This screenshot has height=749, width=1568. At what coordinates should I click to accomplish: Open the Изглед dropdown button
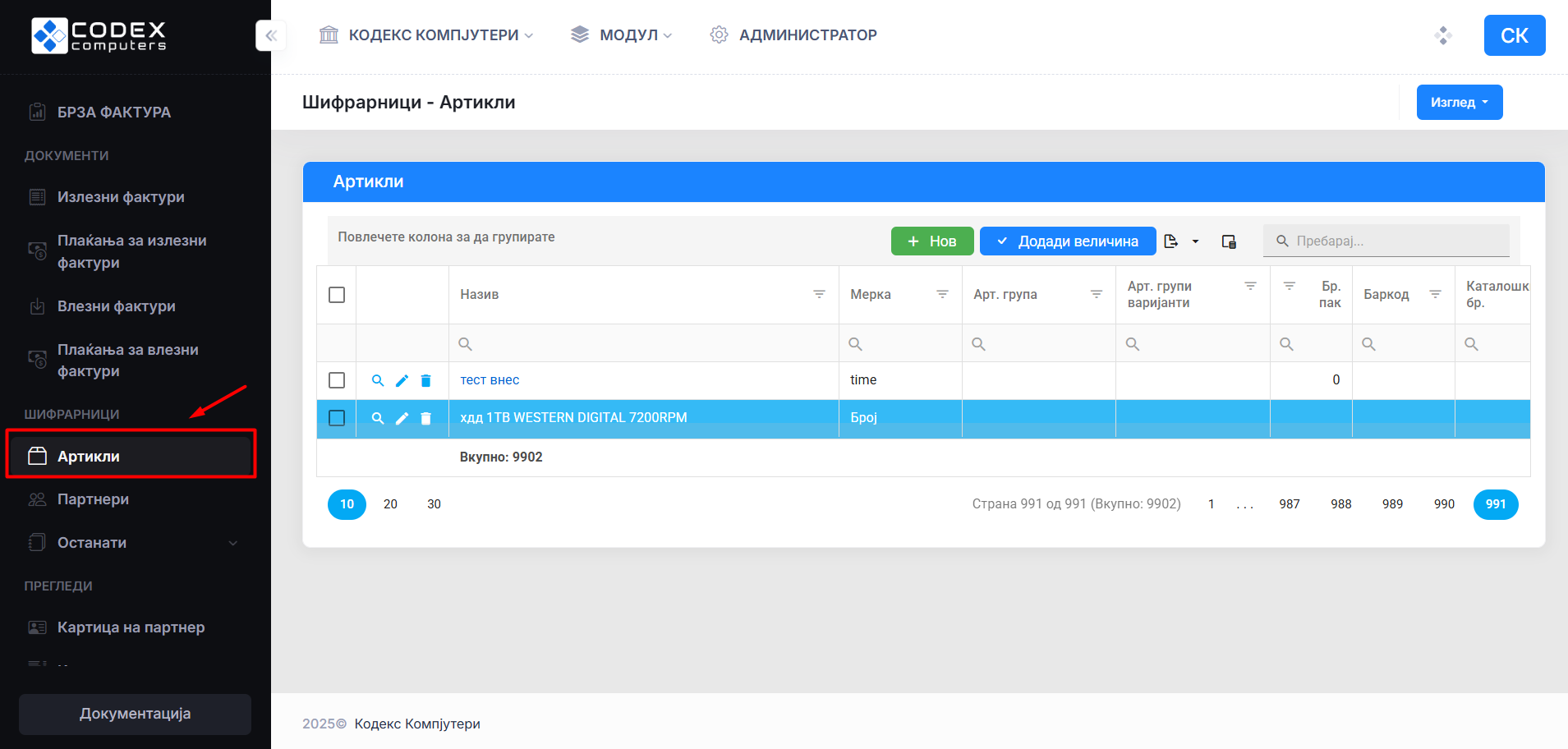click(1459, 103)
